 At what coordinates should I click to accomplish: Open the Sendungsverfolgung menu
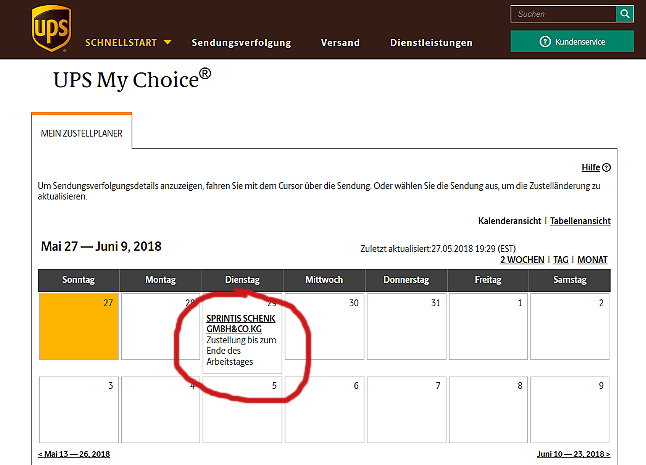[x=241, y=43]
